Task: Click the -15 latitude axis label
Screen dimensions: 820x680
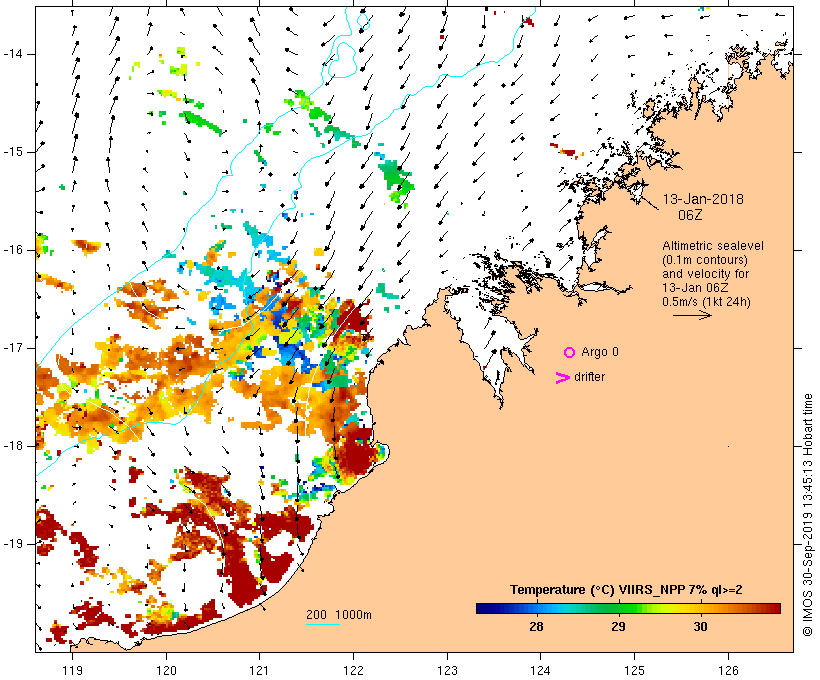Action: 13,152
